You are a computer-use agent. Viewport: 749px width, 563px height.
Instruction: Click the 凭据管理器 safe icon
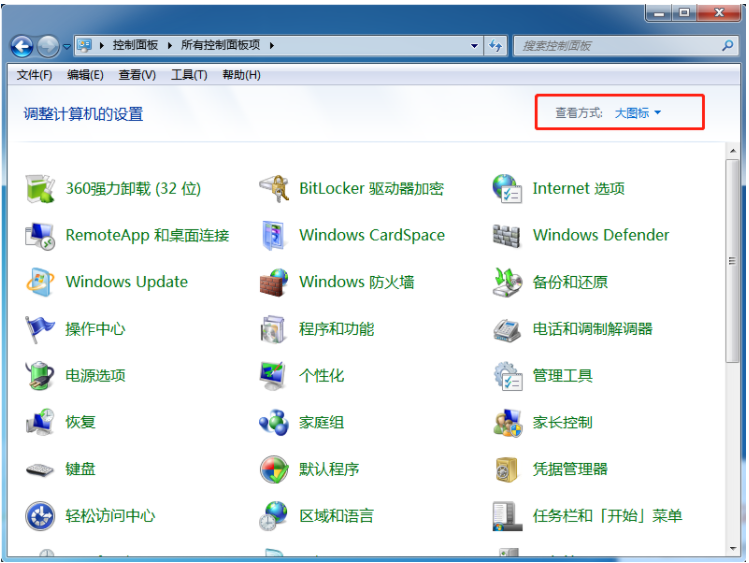pyautogui.click(x=507, y=469)
